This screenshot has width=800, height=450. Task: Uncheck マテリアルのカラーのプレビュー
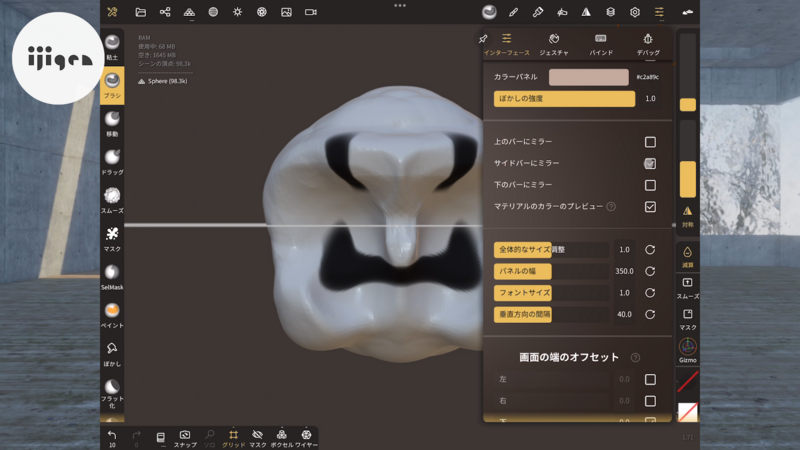click(650, 207)
